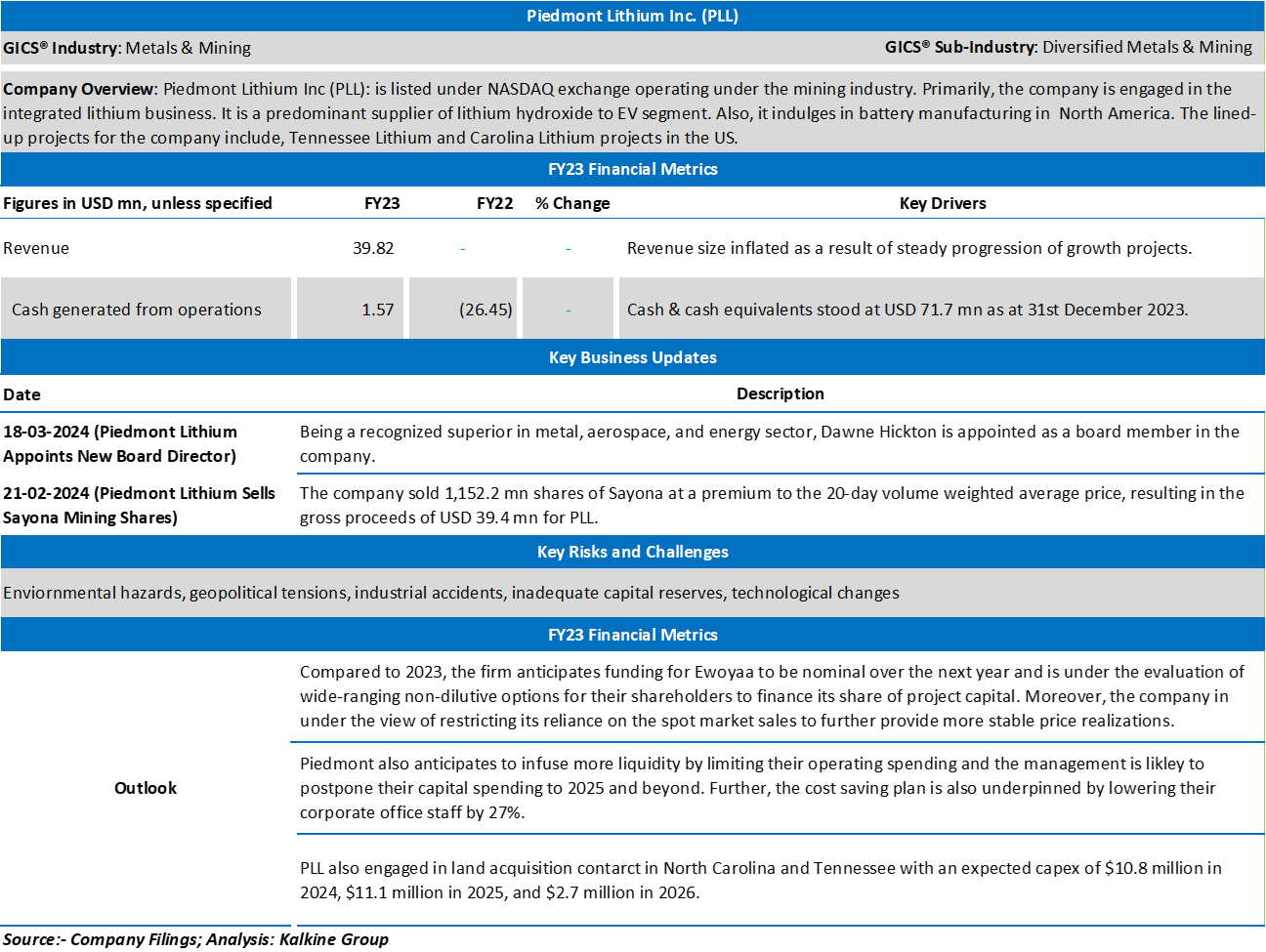The image size is (1266, 952).
Task: Click the cash FY22 value "(26.45)"
Action: (x=485, y=310)
